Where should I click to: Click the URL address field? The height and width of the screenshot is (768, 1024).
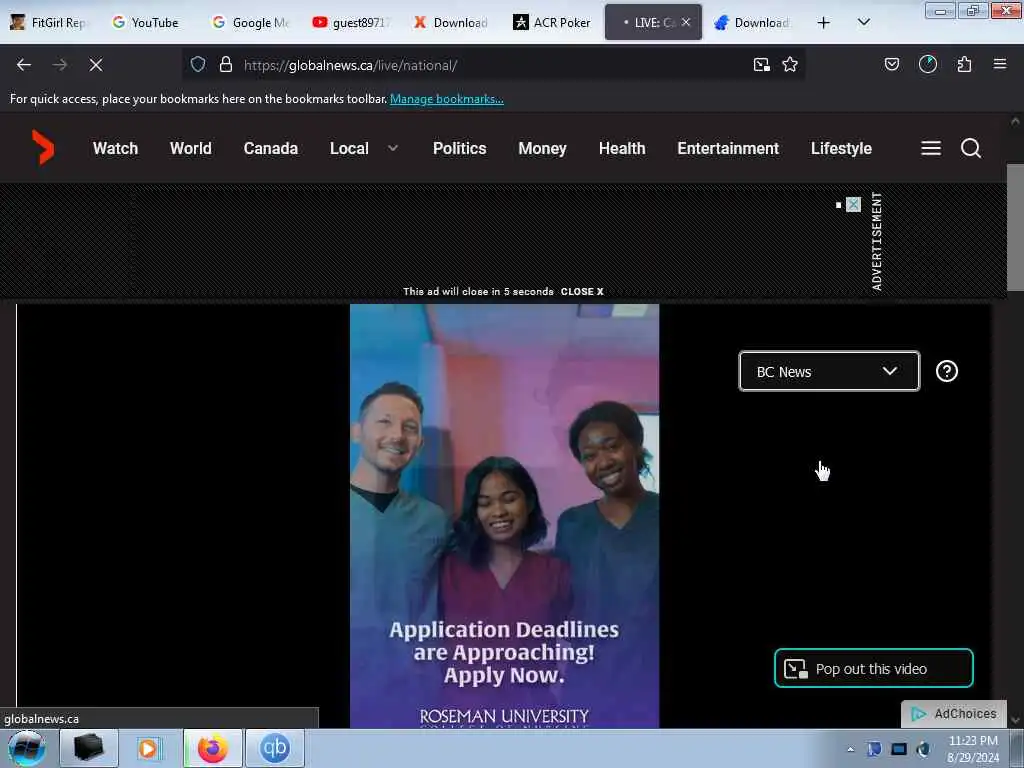pyautogui.click(x=493, y=65)
